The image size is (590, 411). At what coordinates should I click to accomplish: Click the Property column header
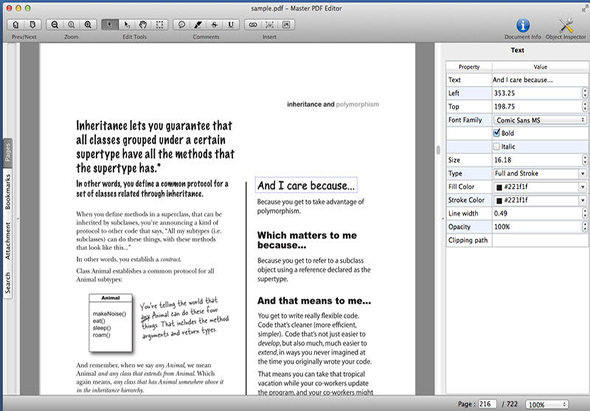pyautogui.click(x=469, y=67)
